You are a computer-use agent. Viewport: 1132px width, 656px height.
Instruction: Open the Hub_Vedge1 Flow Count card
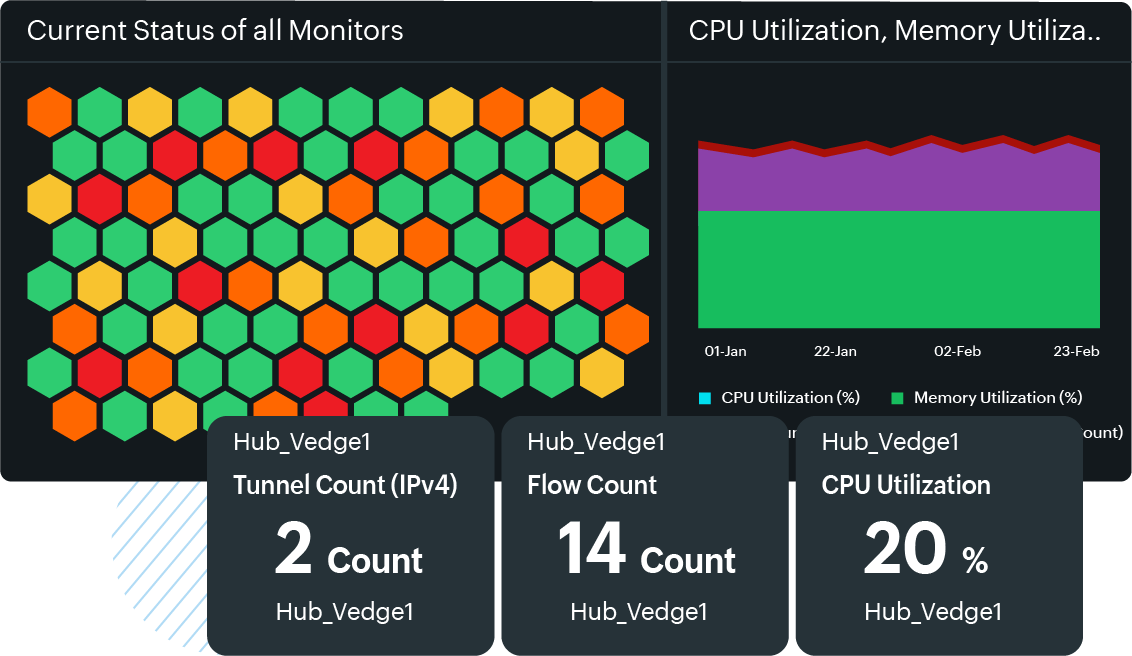pos(643,536)
